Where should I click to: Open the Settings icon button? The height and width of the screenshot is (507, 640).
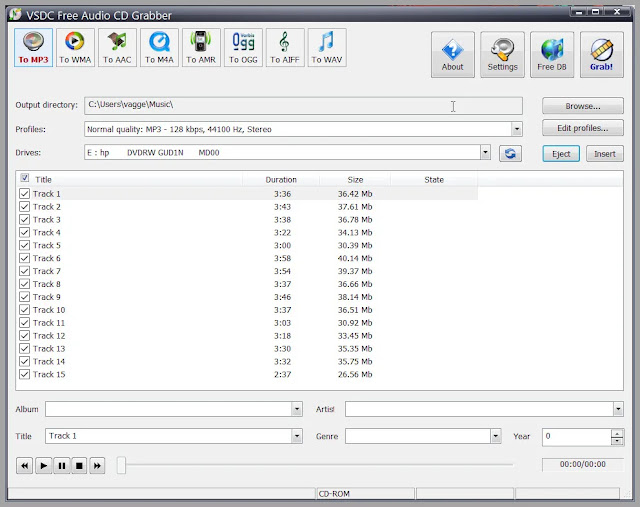point(502,54)
